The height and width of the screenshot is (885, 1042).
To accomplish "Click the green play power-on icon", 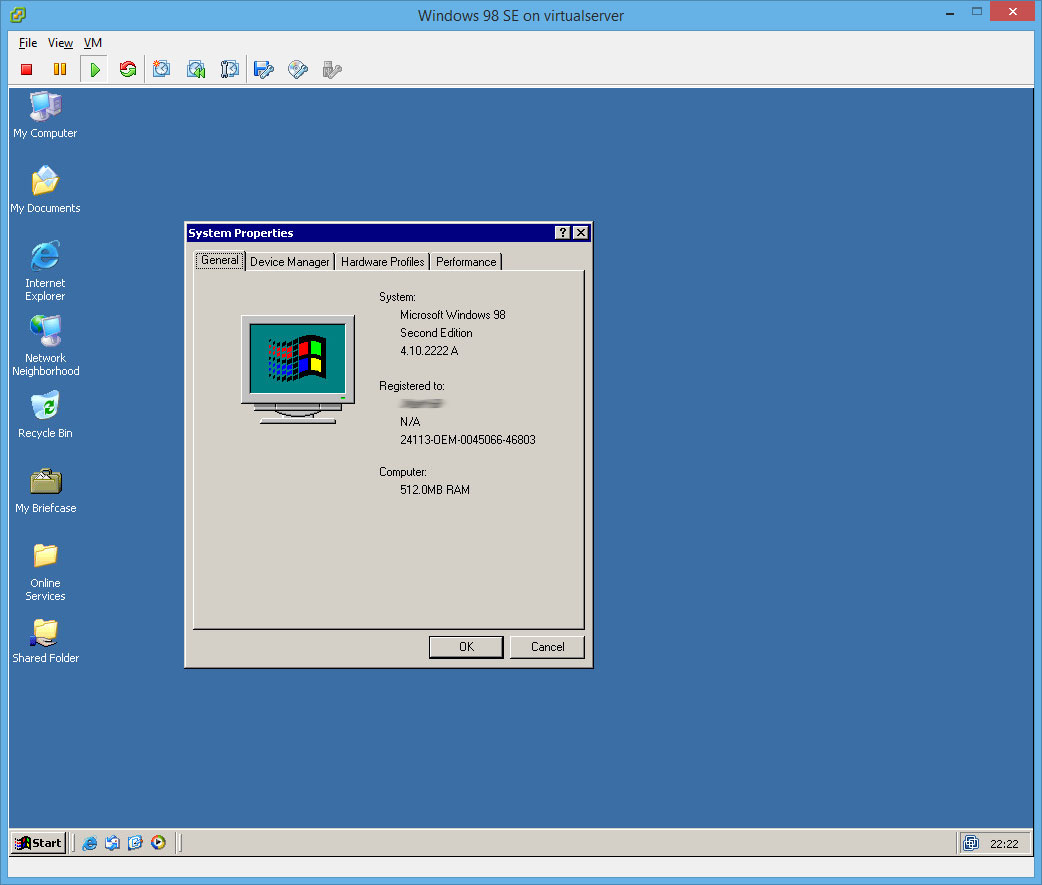I will point(94,69).
